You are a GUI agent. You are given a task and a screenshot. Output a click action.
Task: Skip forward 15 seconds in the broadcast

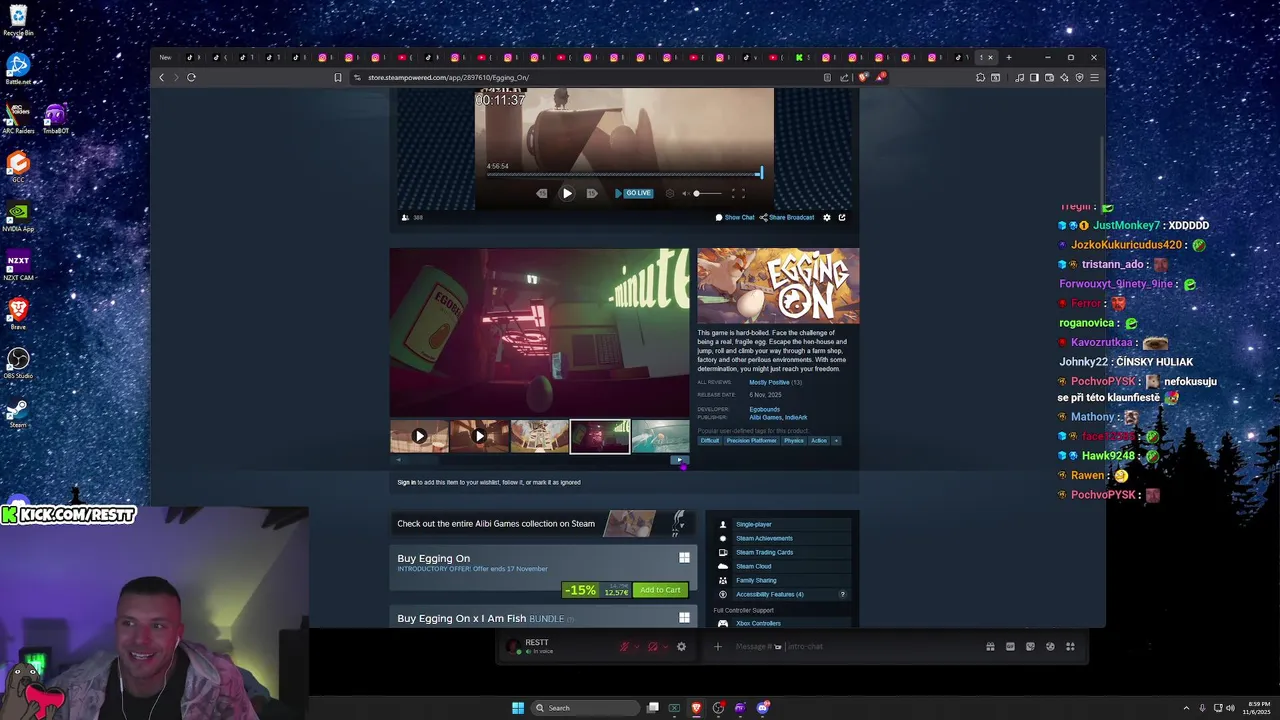tap(592, 193)
